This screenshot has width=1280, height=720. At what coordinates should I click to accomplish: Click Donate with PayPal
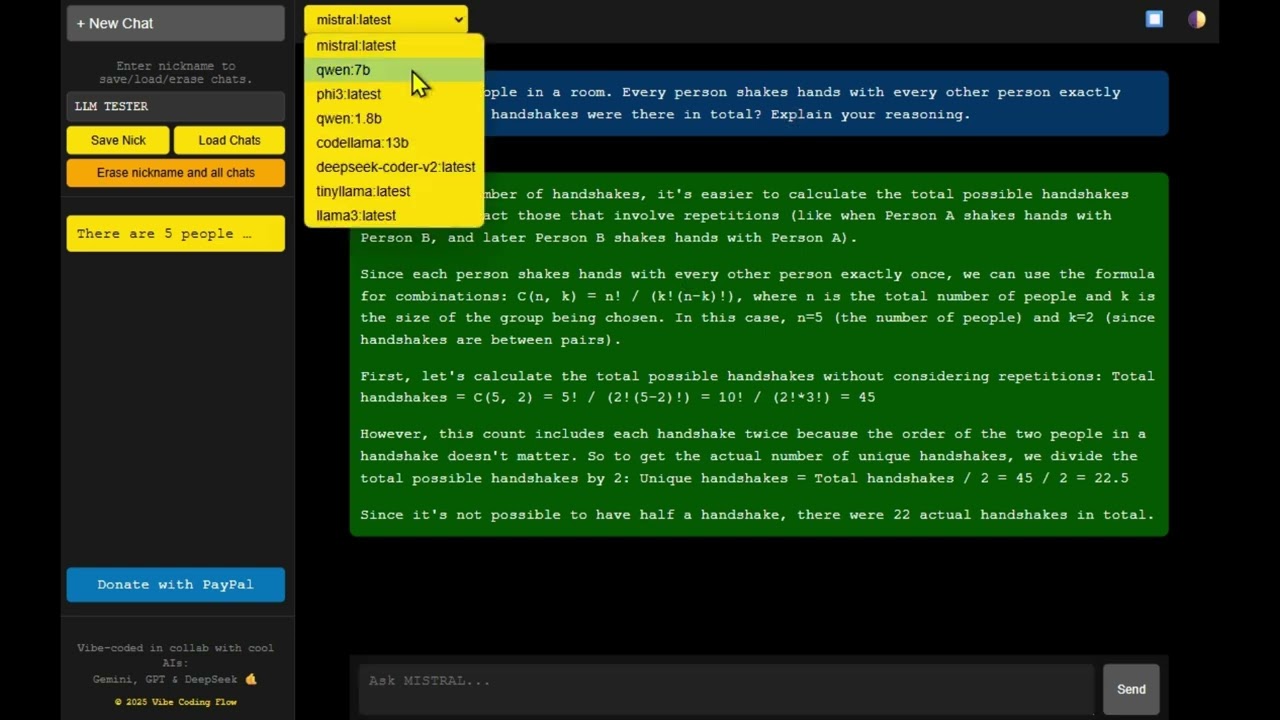176,584
